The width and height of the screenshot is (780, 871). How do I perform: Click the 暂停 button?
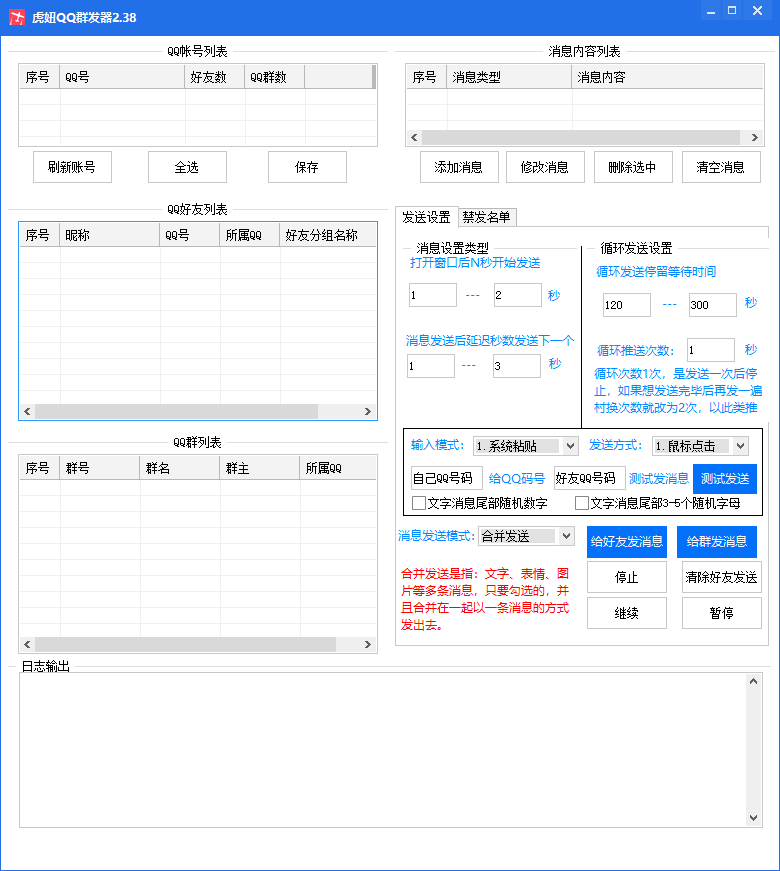coord(722,613)
